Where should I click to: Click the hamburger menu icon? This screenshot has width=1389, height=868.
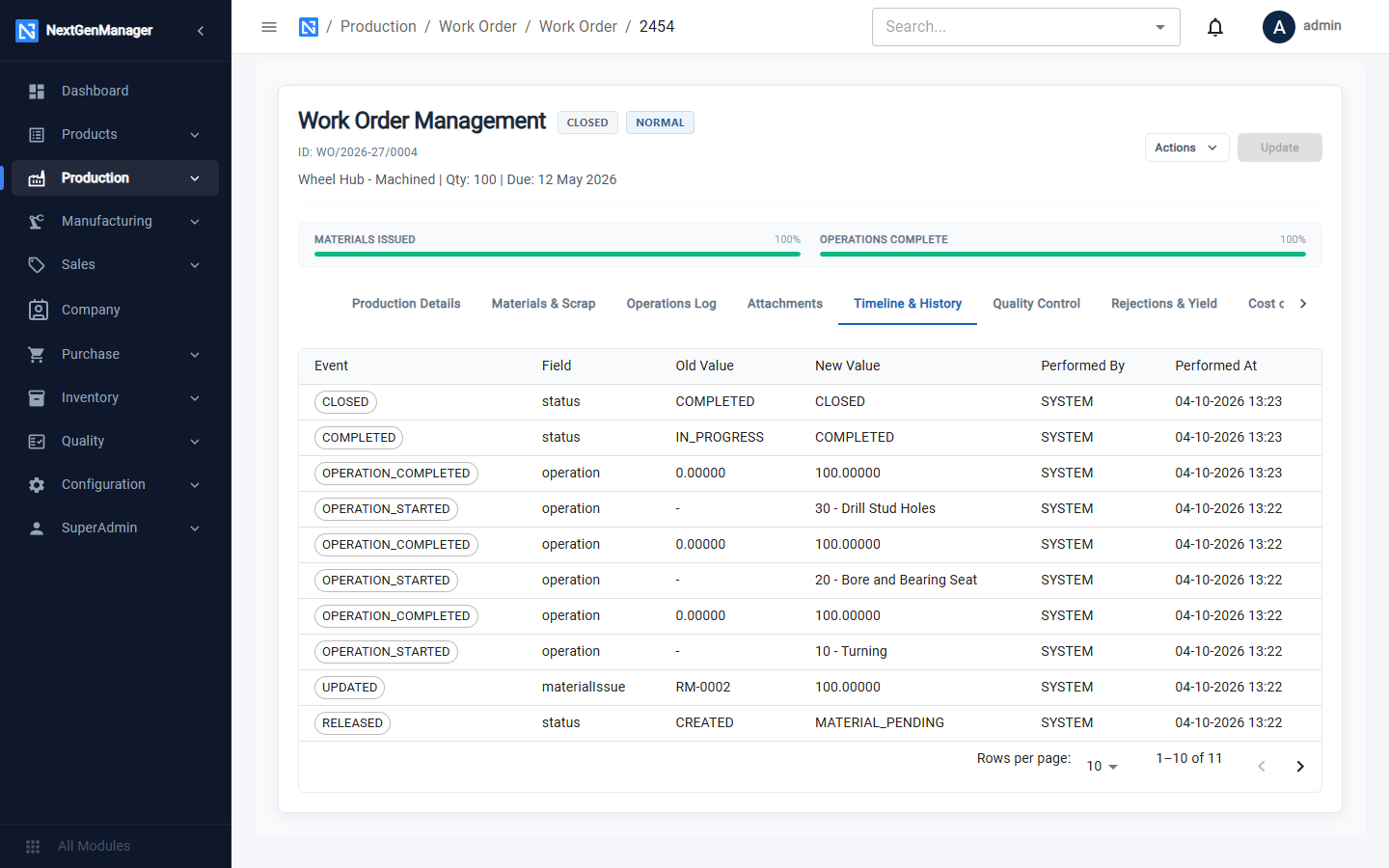269,27
